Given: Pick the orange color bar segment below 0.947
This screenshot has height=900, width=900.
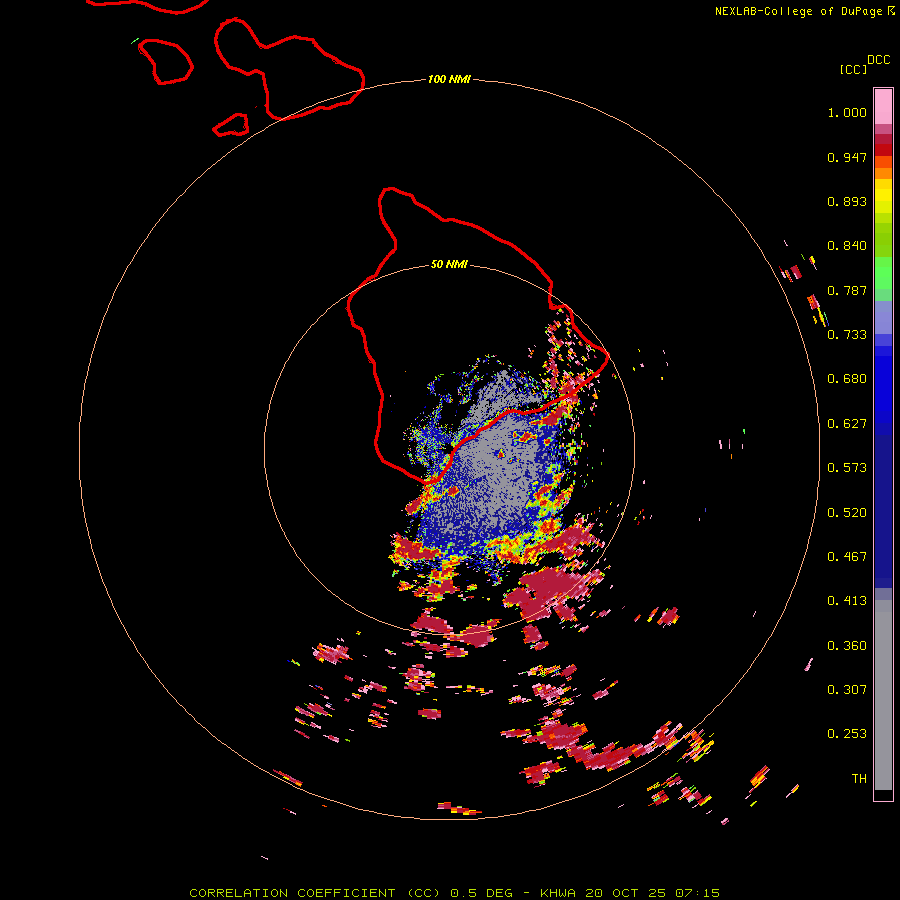Looking at the screenshot, I should tap(883, 173).
